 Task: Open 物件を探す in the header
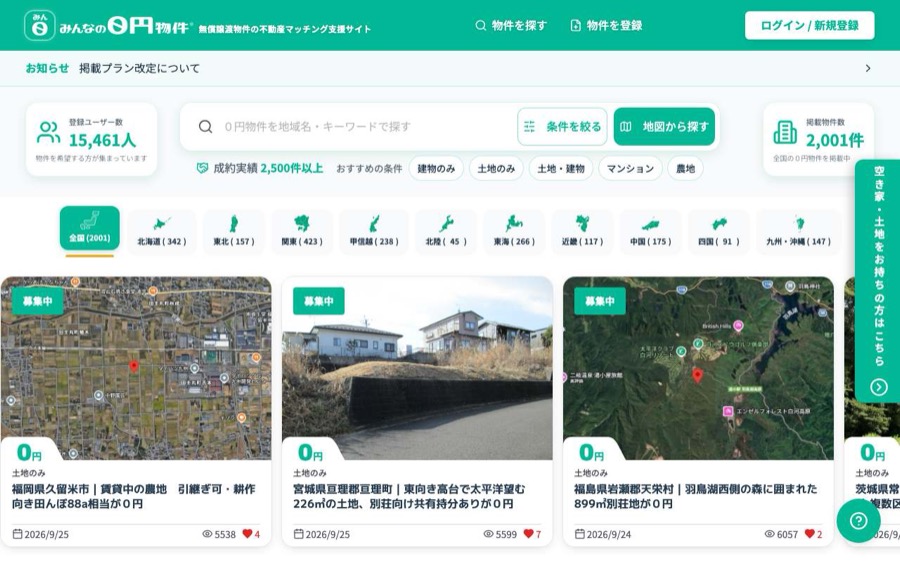[x=511, y=26]
